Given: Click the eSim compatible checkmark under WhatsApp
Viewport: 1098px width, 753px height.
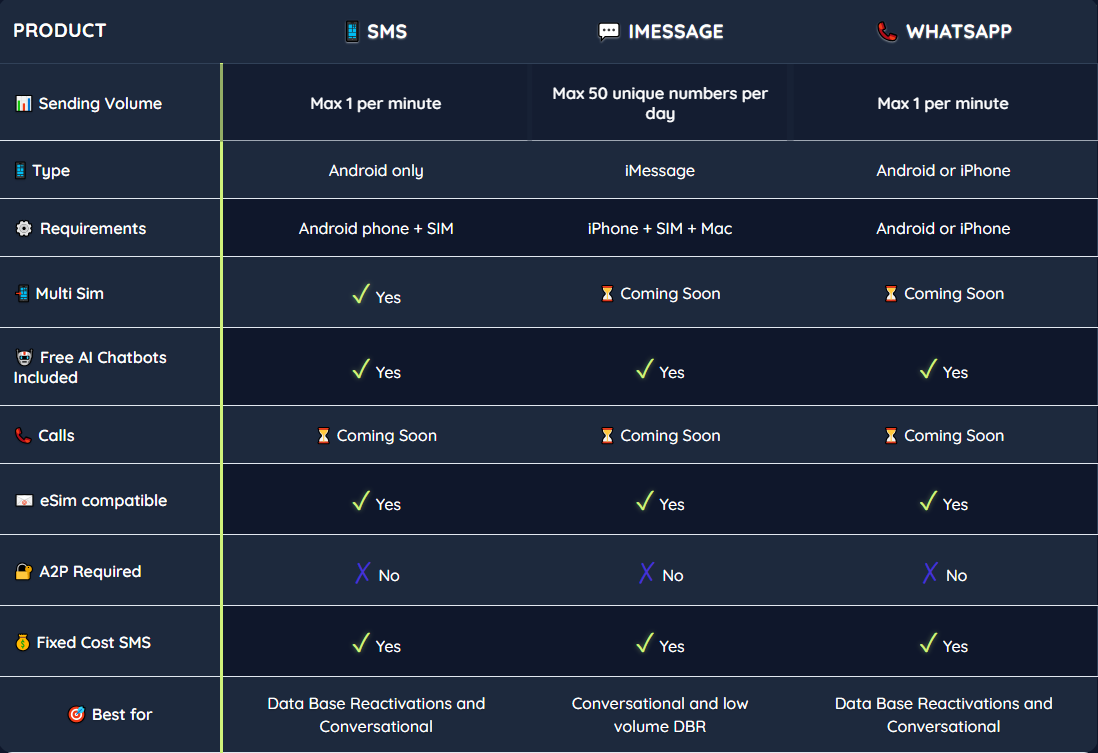Looking at the screenshot, I should tap(929, 502).
